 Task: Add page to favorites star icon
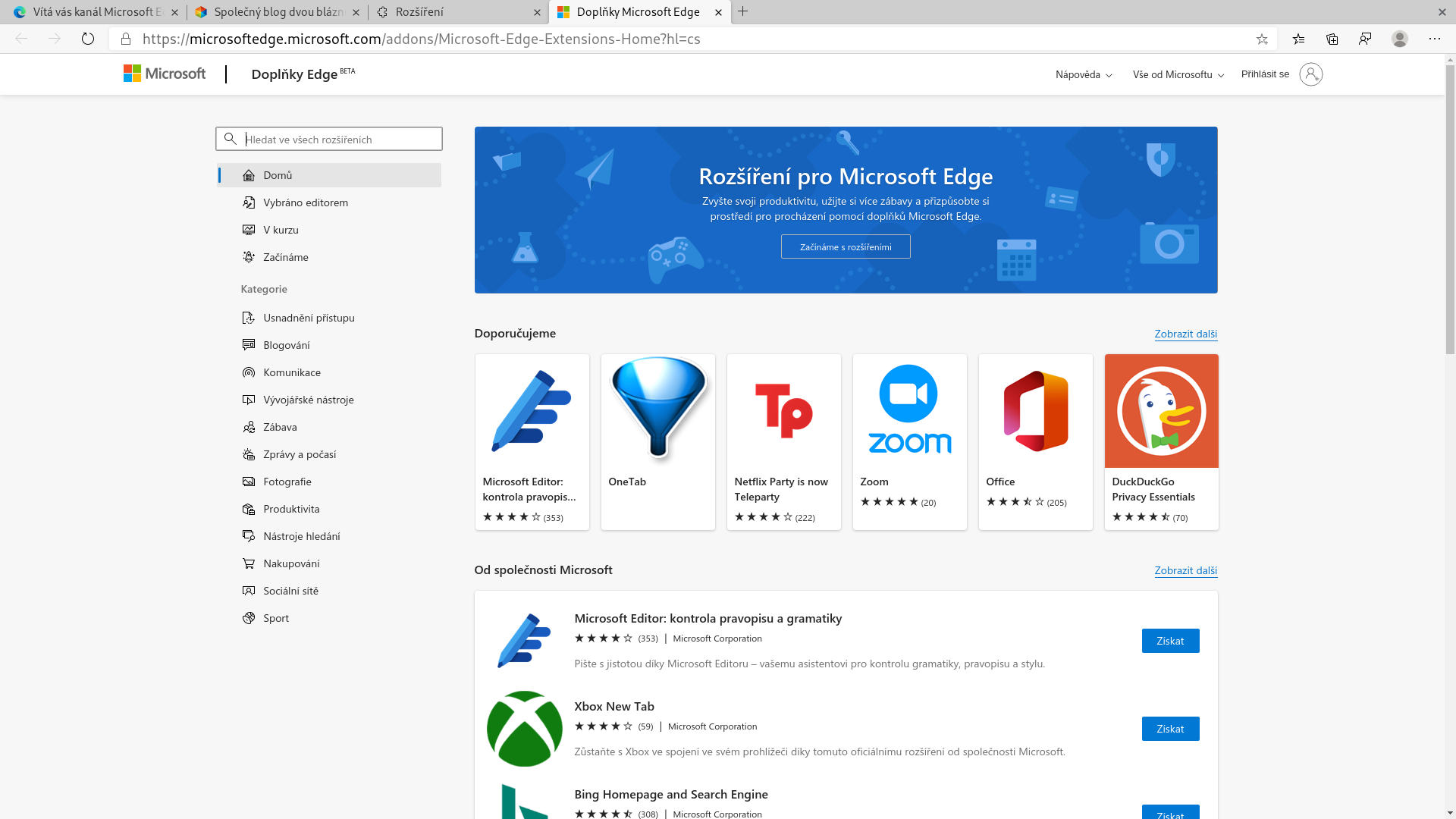[x=1262, y=39]
